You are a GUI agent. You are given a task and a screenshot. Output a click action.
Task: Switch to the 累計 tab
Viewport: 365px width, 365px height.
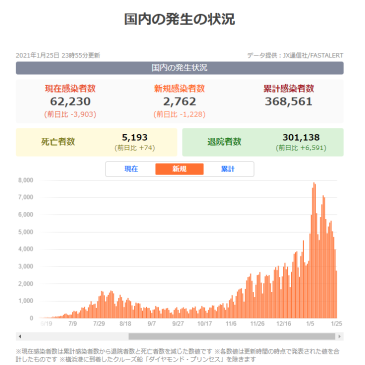coord(228,169)
